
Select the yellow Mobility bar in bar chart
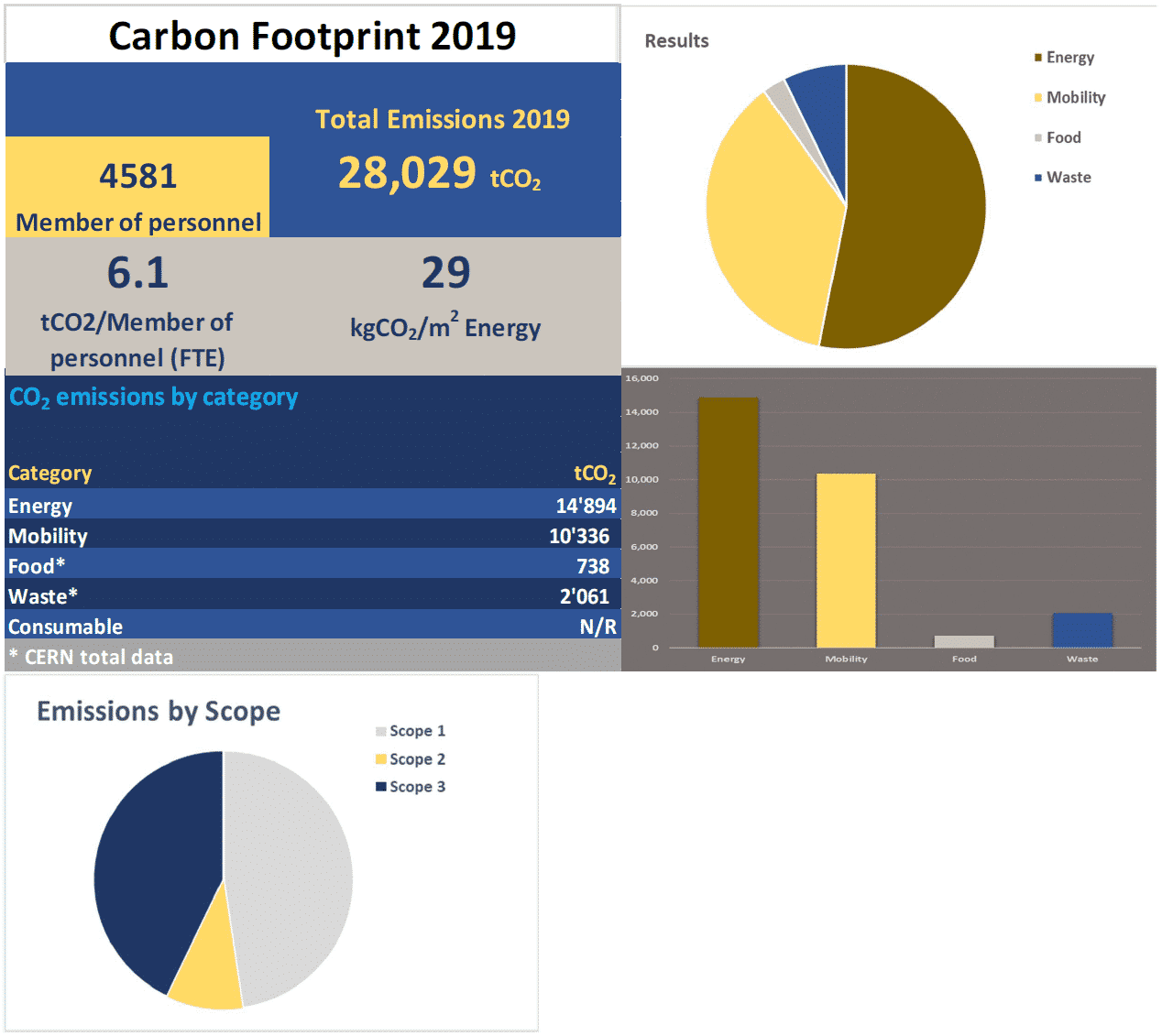coord(846,561)
